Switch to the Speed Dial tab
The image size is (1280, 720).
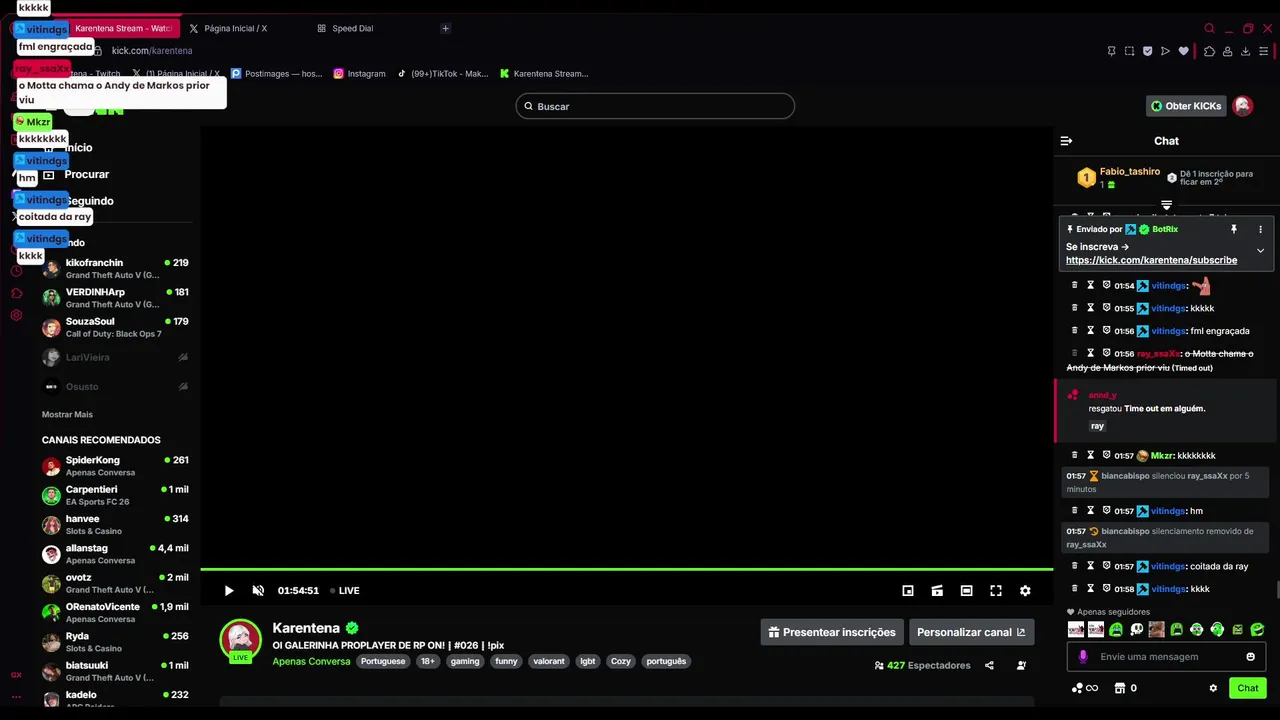[x=352, y=28]
